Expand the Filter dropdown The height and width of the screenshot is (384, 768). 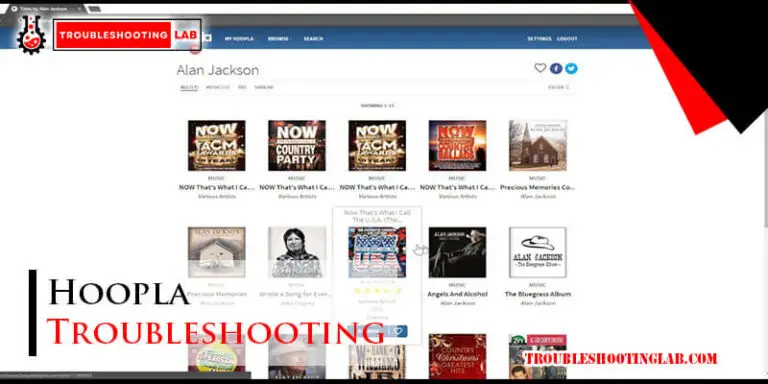point(558,87)
